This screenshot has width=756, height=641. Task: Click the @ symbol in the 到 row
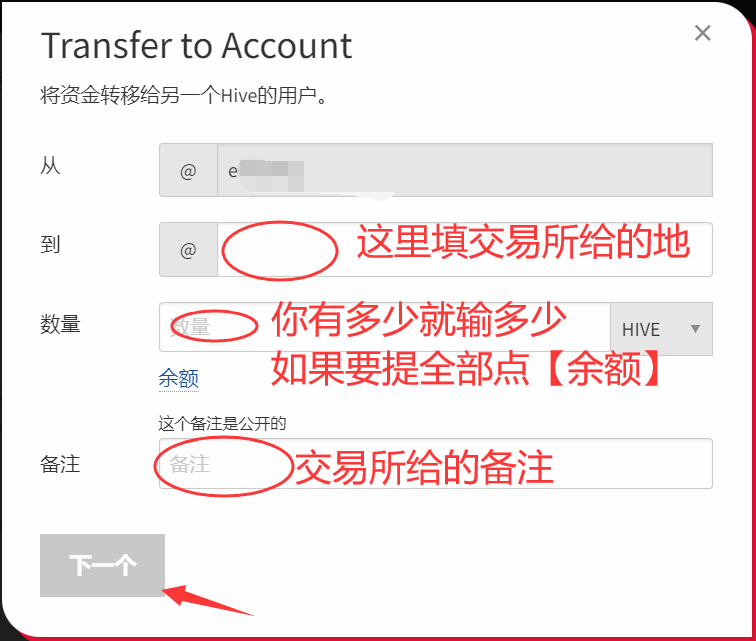(x=188, y=250)
